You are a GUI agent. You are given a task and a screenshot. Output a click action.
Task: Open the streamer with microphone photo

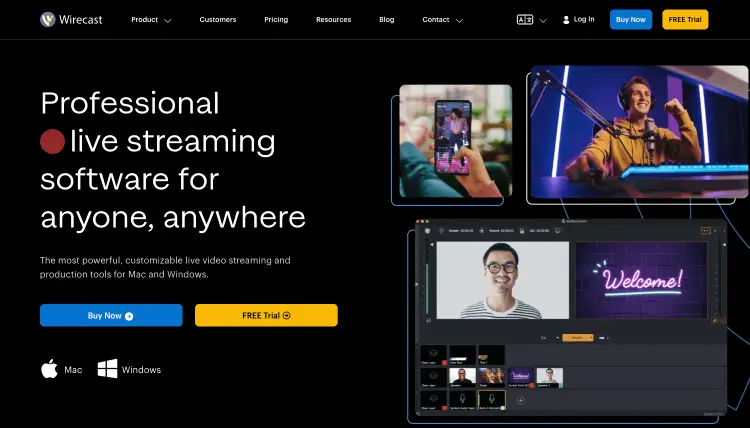tap(640, 132)
